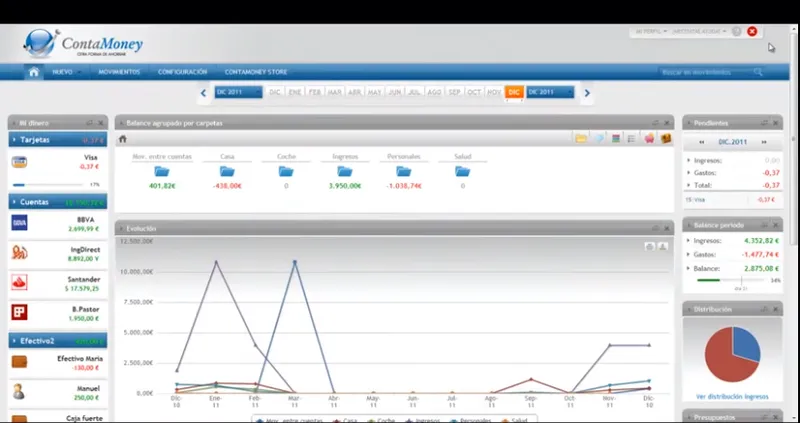The image size is (800, 423).
Task: Open the Personales folder
Action: pyautogui.click(x=404, y=171)
